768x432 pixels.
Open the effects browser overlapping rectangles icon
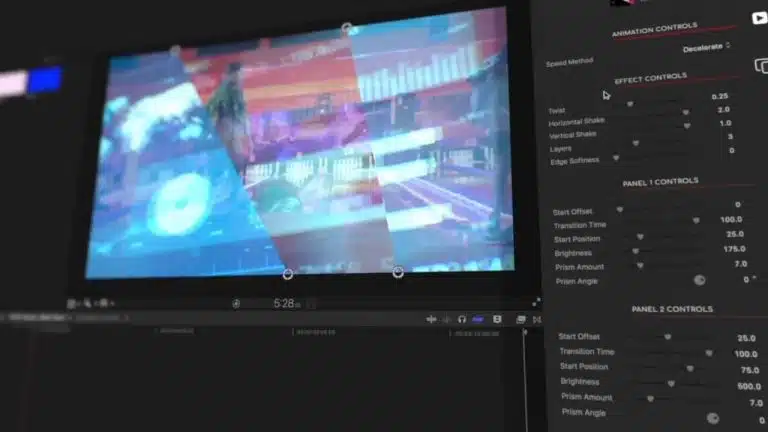(521, 319)
